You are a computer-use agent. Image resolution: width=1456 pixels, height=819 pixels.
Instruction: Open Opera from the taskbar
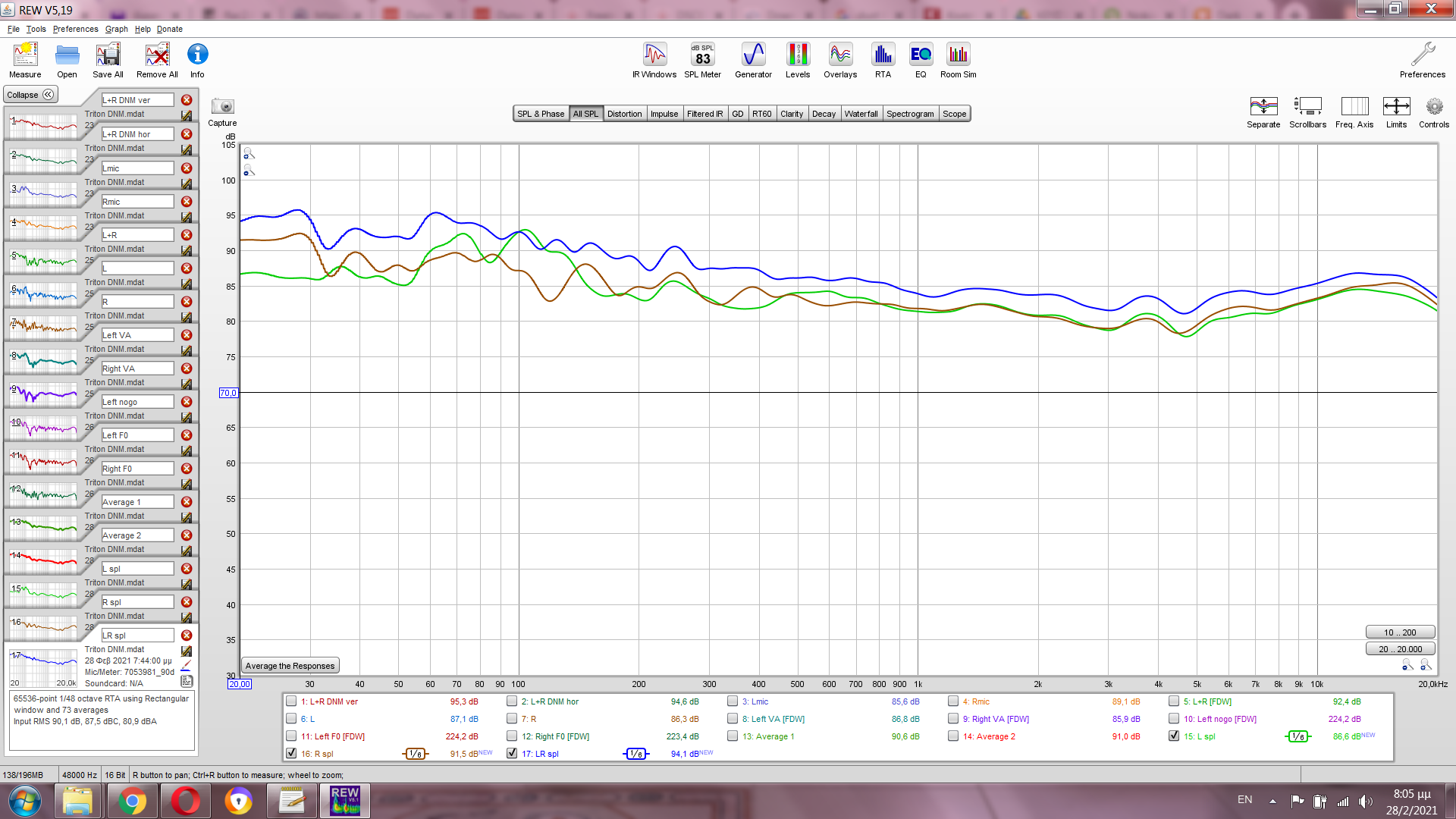185,801
